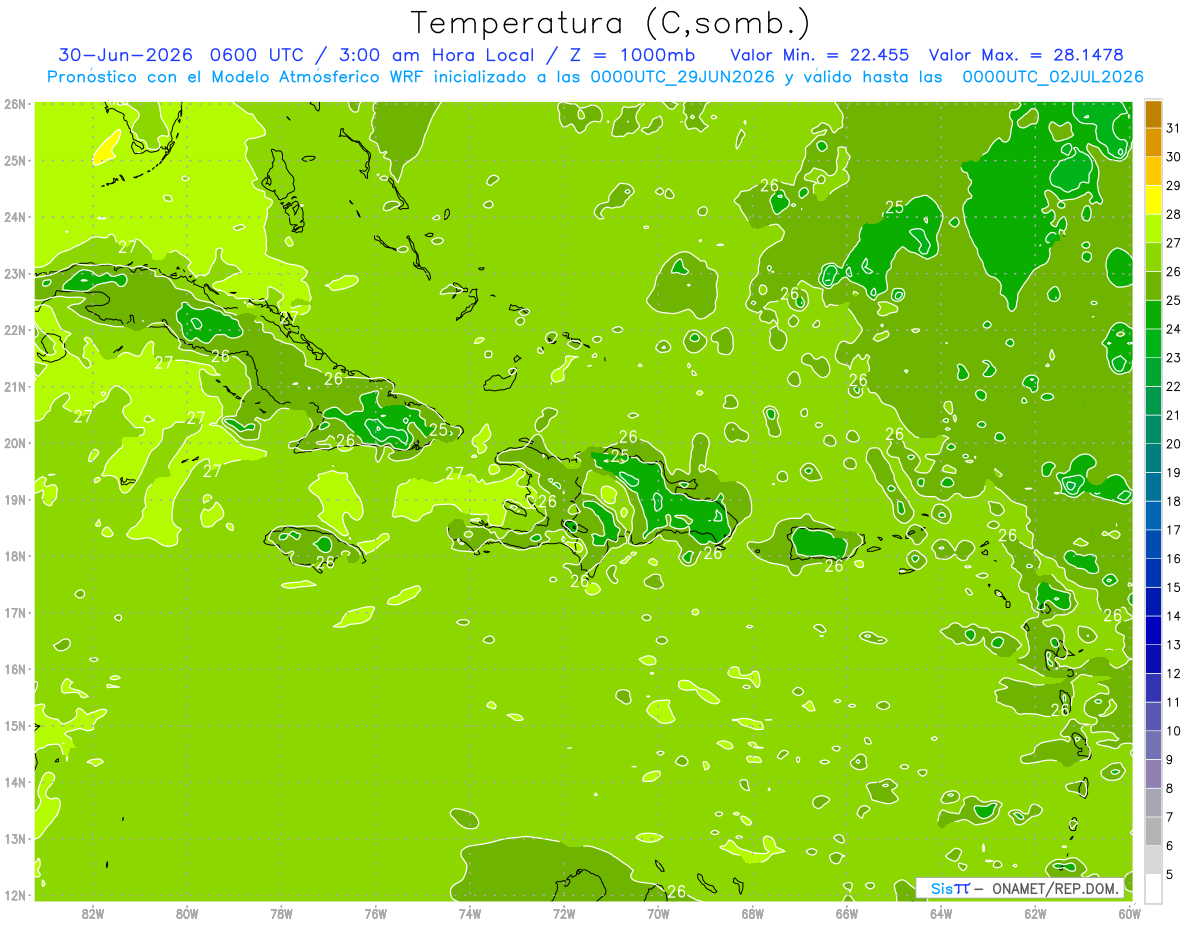Click the '80W' longitude axis label
The height and width of the screenshot is (927, 1200).
pyautogui.click(x=187, y=913)
